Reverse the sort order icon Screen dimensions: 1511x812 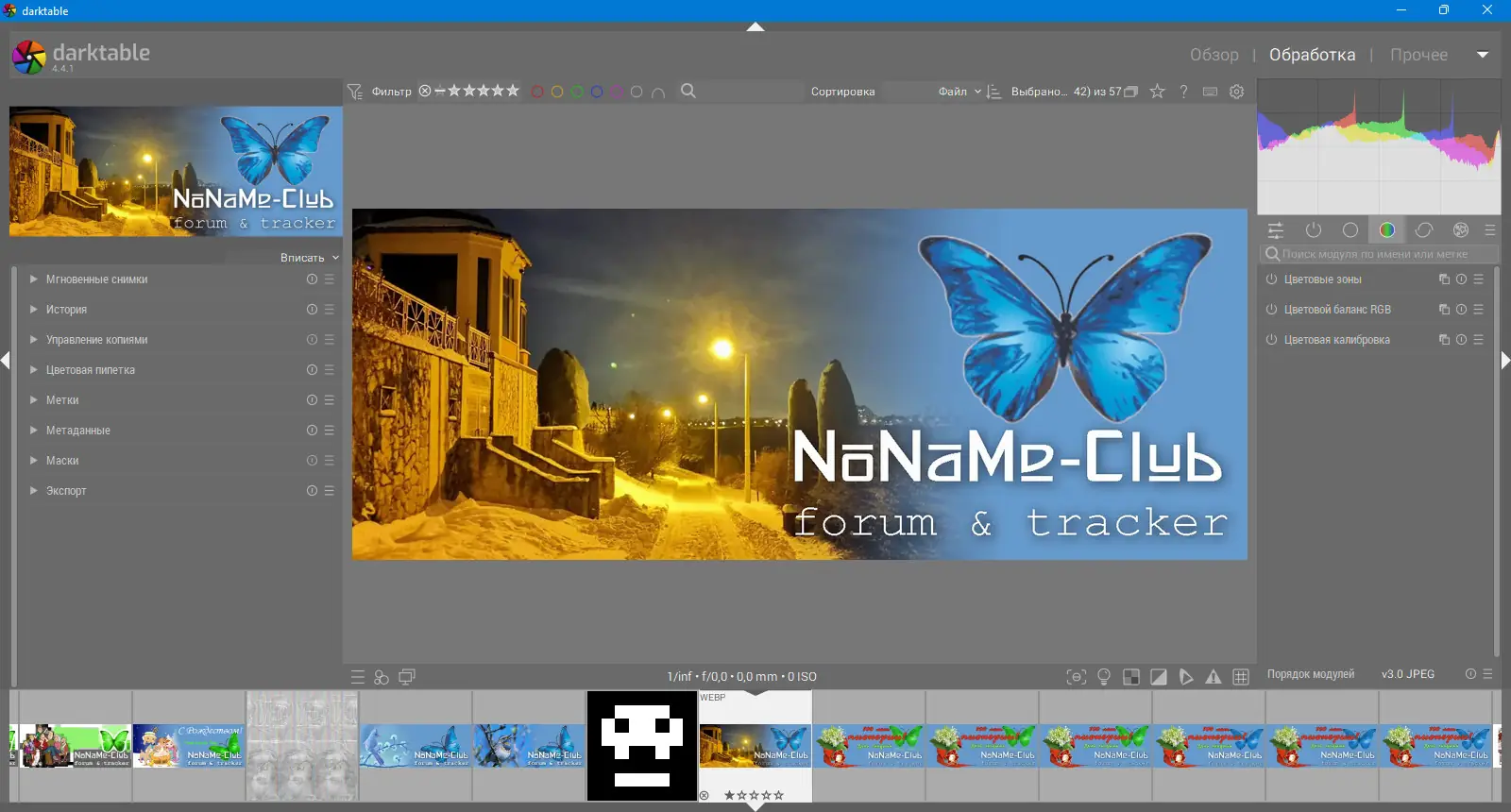(993, 92)
